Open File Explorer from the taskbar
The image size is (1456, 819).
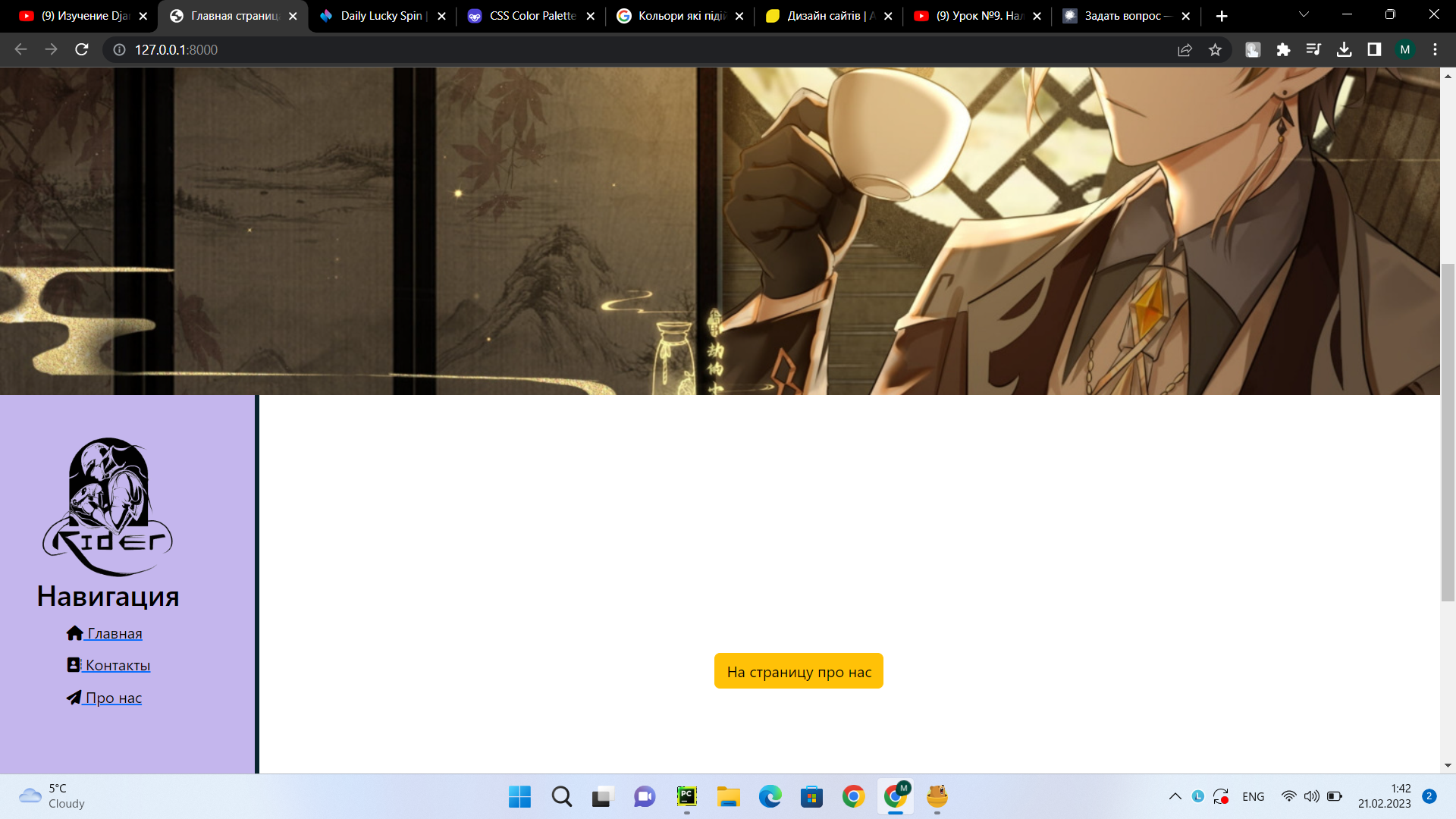[x=728, y=796]
